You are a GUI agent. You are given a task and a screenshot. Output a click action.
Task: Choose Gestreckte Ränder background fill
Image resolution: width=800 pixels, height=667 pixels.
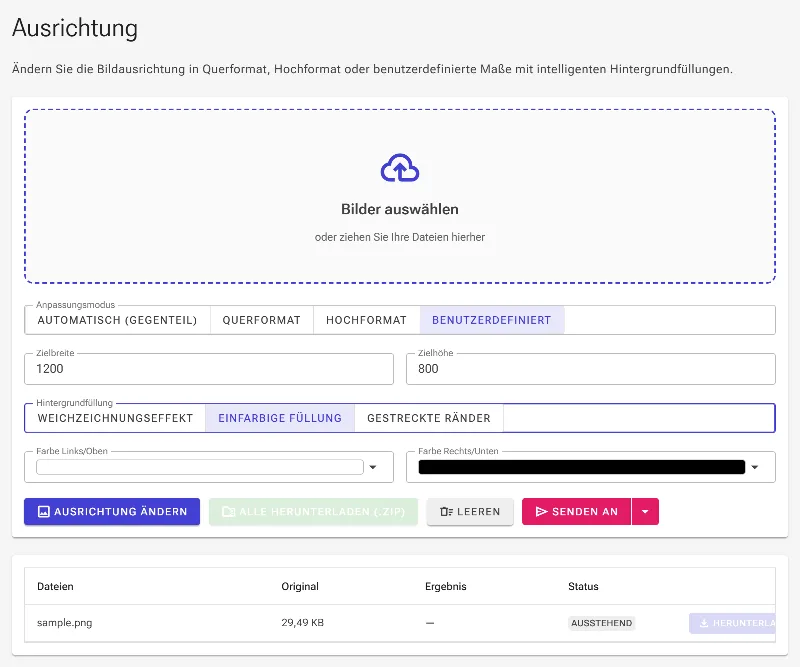(x=429, y=418)
